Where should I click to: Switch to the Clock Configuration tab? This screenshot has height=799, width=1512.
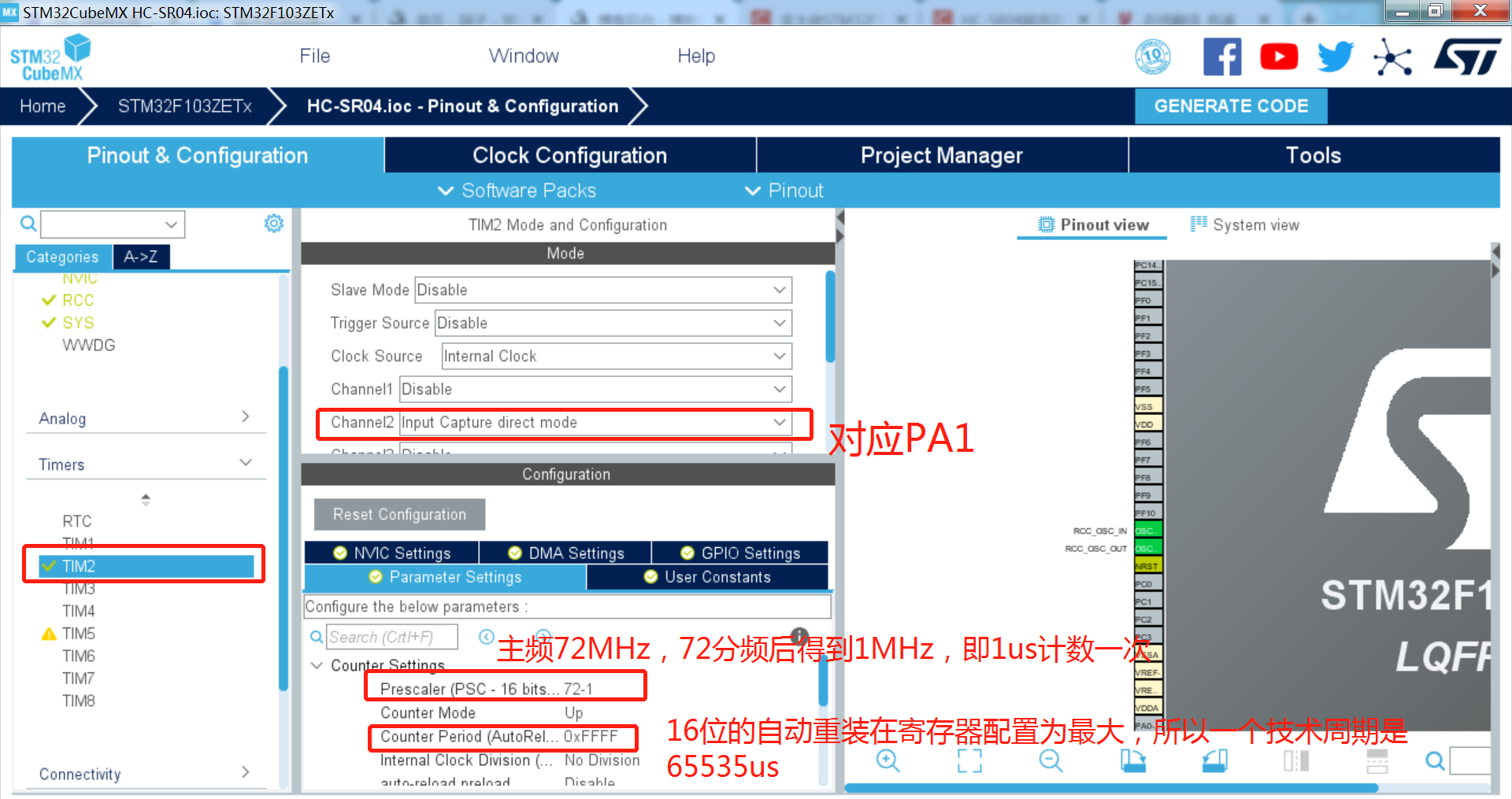click(x=570, y=155)
